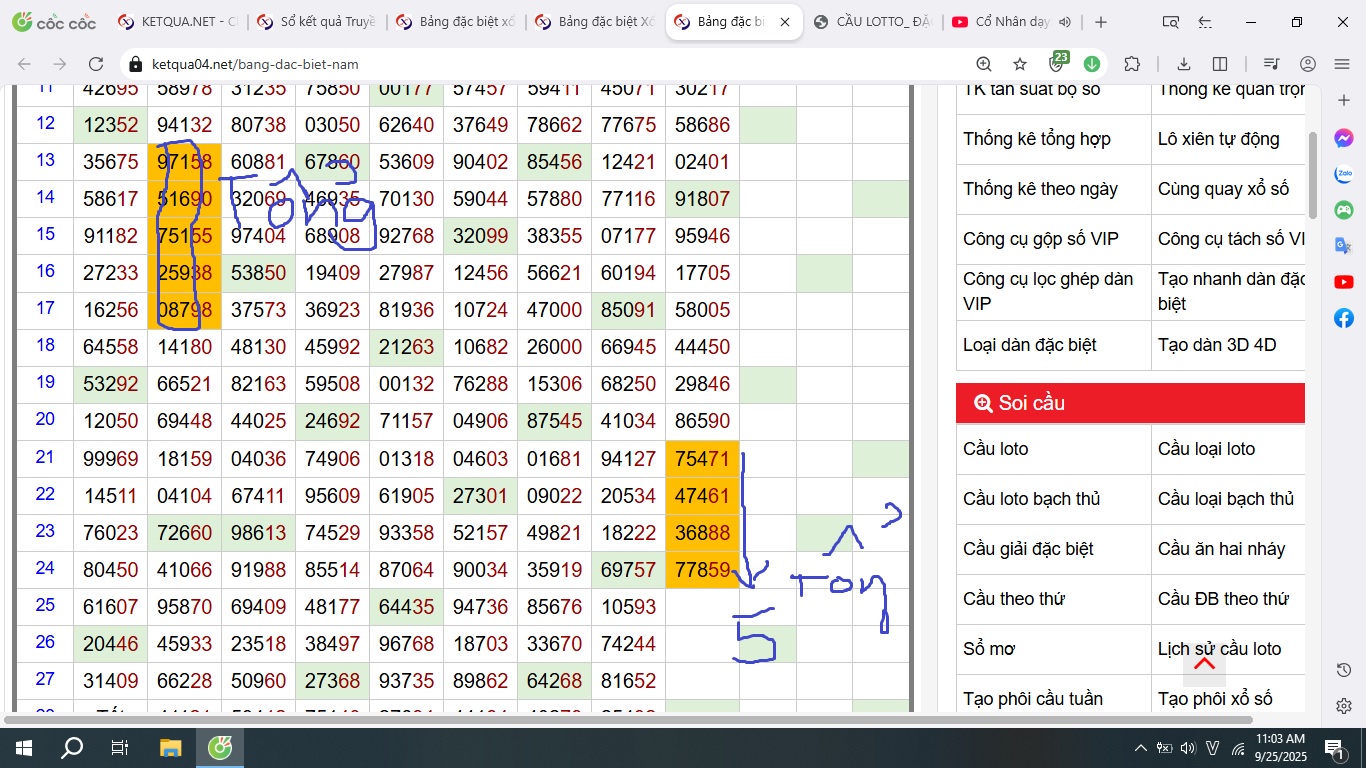Switch to the CẦU LOTTO tab
The image size is (1366, 768).
click(870, 22)
